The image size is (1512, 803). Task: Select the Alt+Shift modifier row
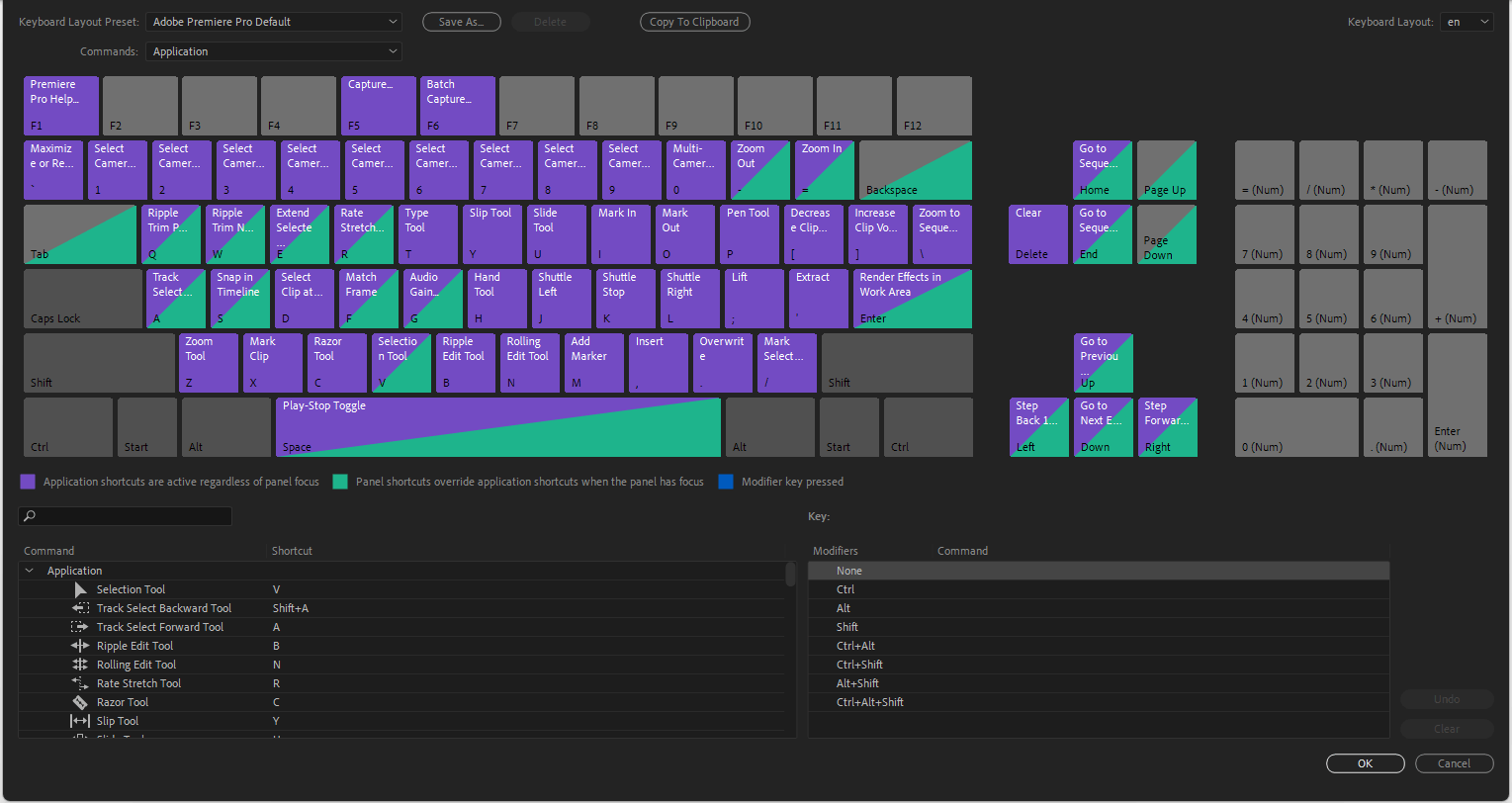point(1099,683)
